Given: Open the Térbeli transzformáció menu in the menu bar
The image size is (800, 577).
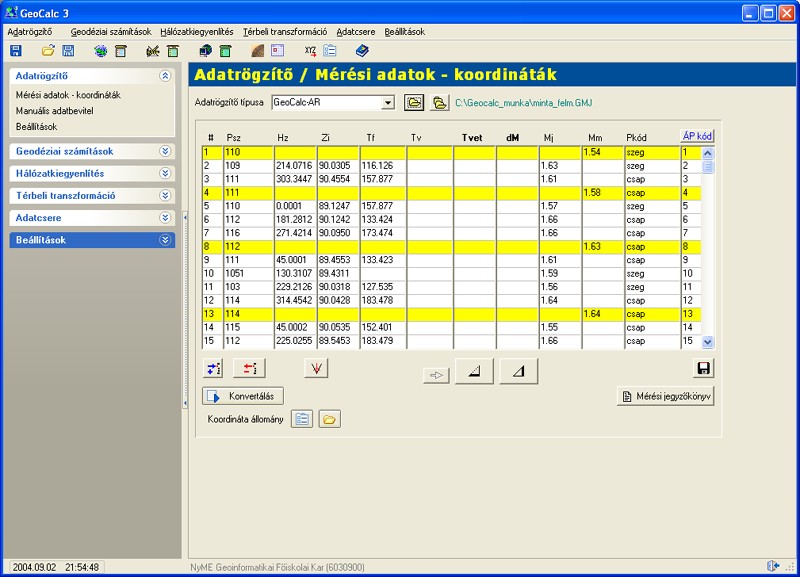Looking at the screenshot, I should [285, 32].
